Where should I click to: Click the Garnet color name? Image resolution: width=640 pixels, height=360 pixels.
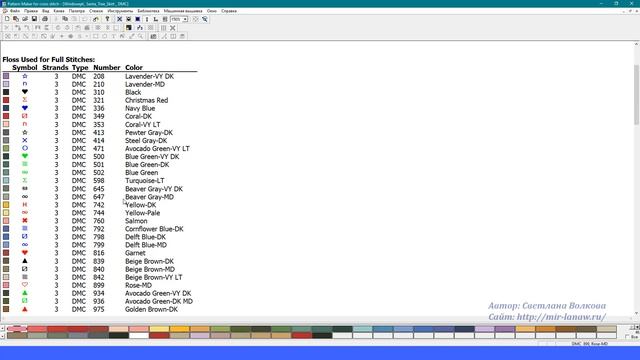click(x=135, y=253)
